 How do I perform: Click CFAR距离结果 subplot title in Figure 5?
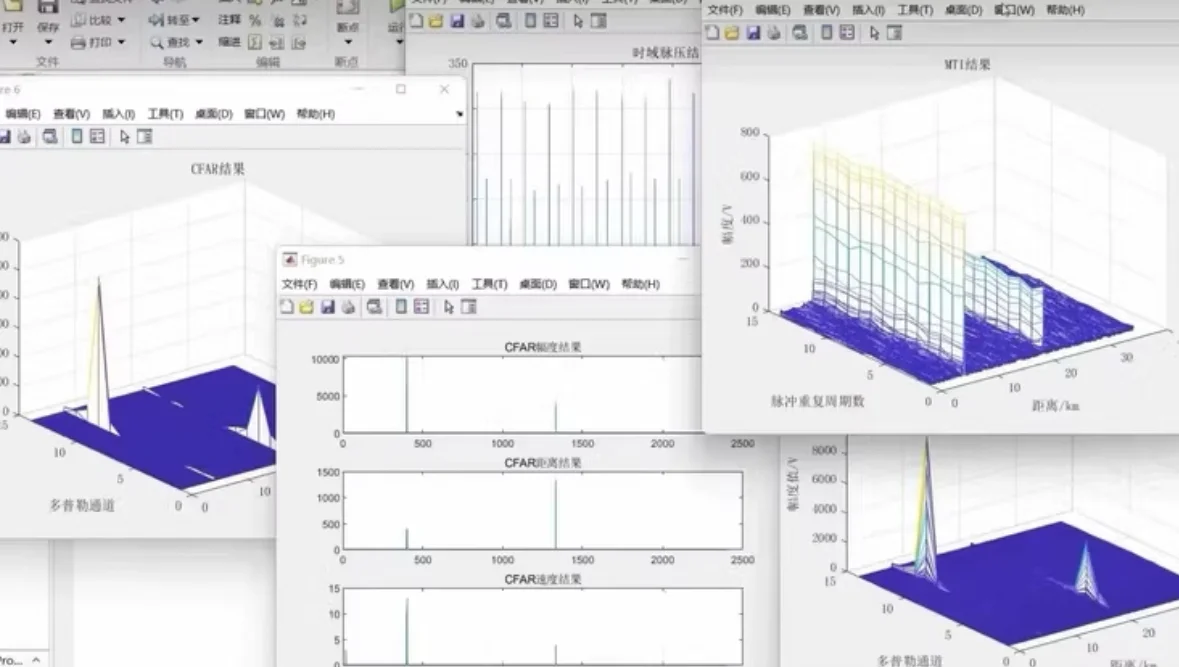tap(542, 463)
